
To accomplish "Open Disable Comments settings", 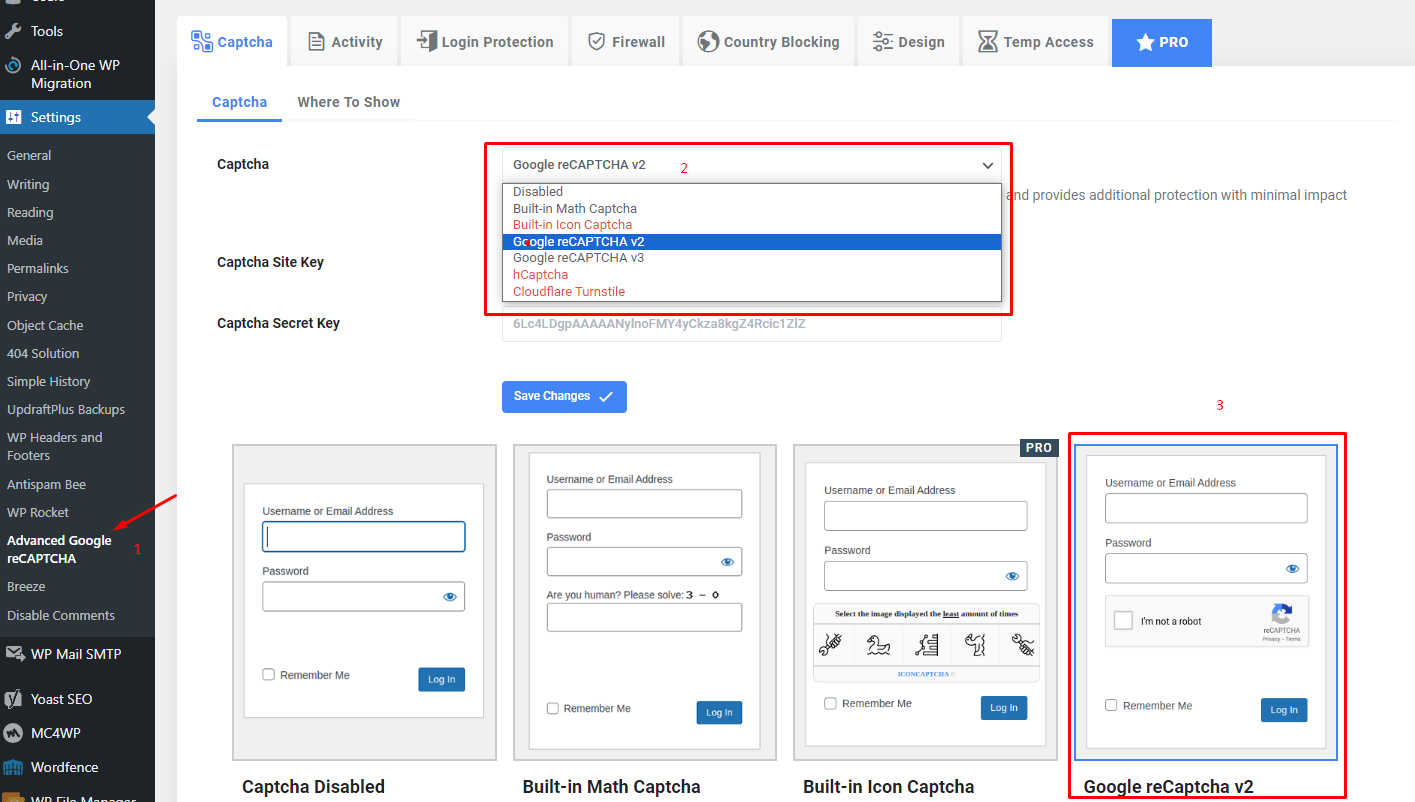I will (x=61, y=615).
